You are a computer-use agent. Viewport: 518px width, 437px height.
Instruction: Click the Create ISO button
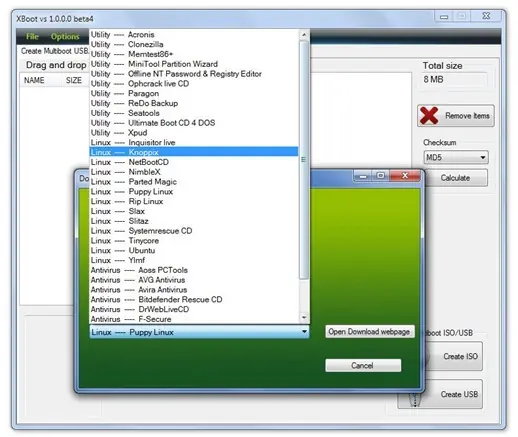[455, 356]
